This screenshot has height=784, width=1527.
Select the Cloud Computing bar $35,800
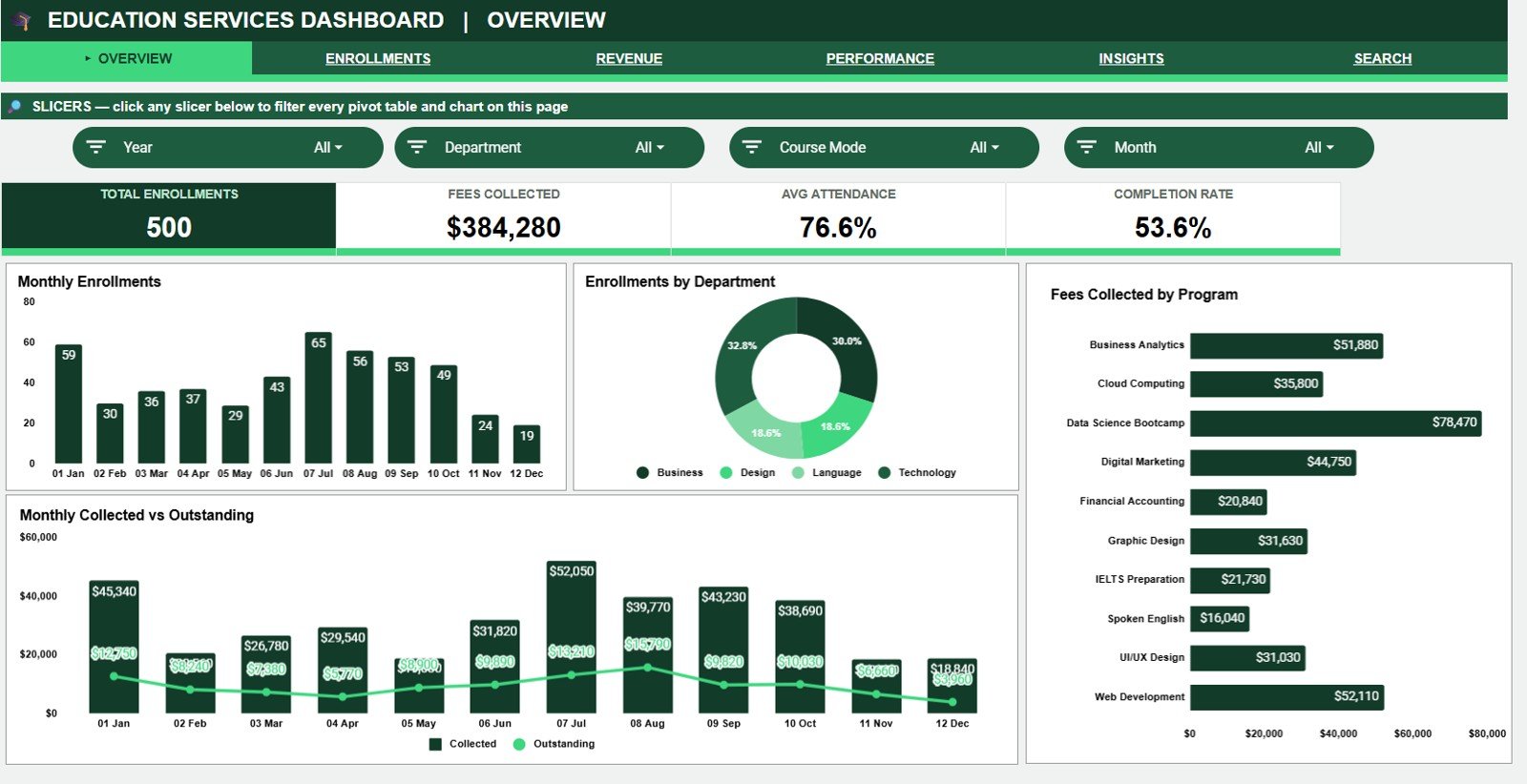(x=1256, y=383)
